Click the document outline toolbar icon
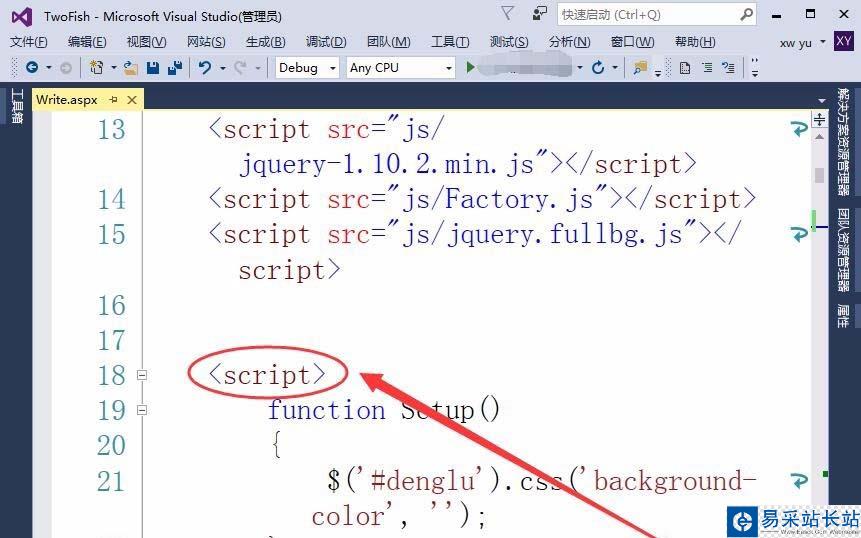Viewport: 861px width, 538px height. click(685, 68)
